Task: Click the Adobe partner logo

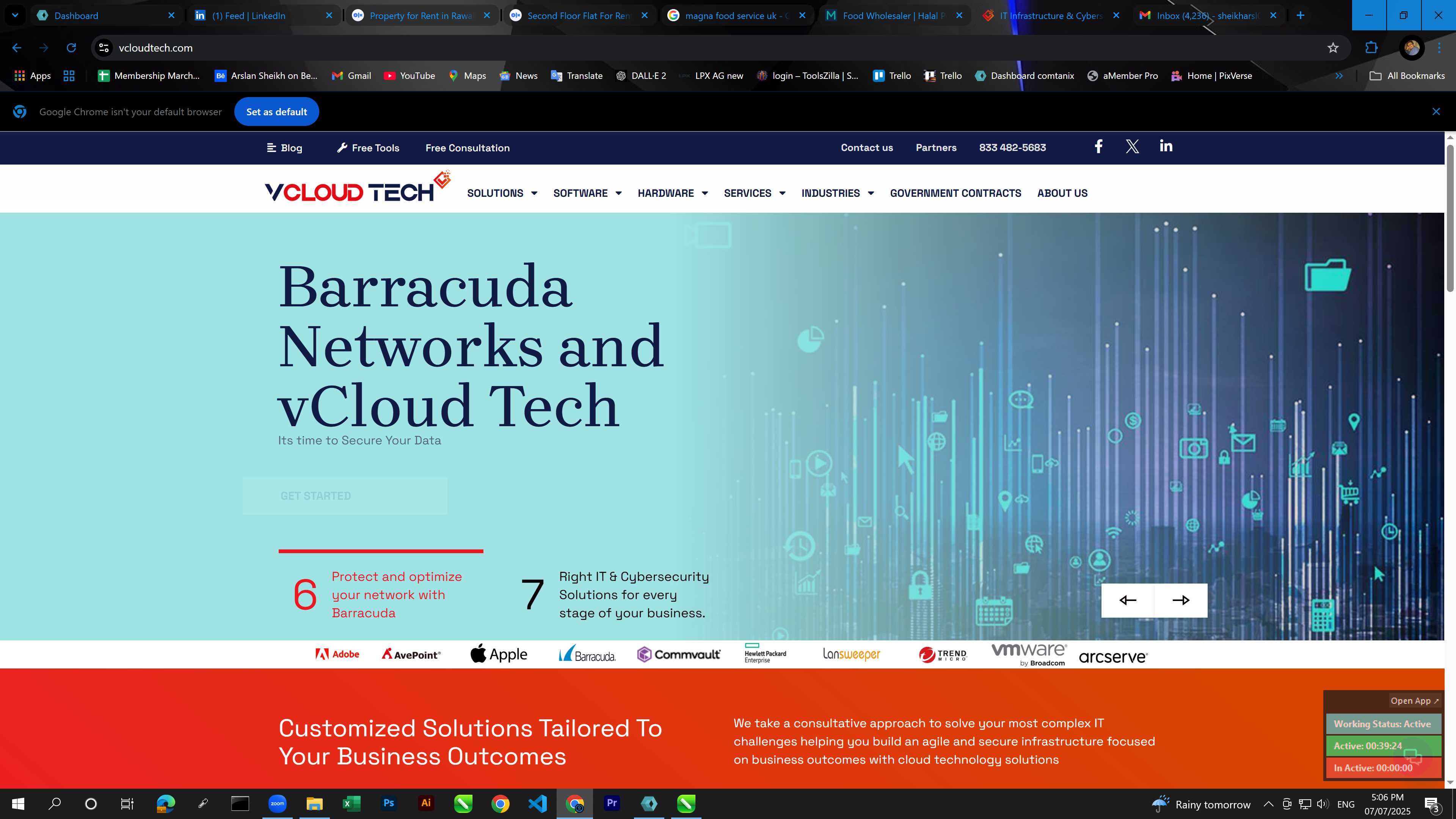Action: click(x=337, y=654)
